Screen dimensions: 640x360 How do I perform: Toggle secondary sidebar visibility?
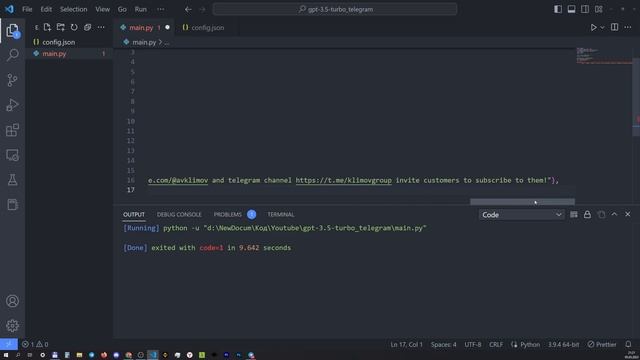[x=585, y=9]
